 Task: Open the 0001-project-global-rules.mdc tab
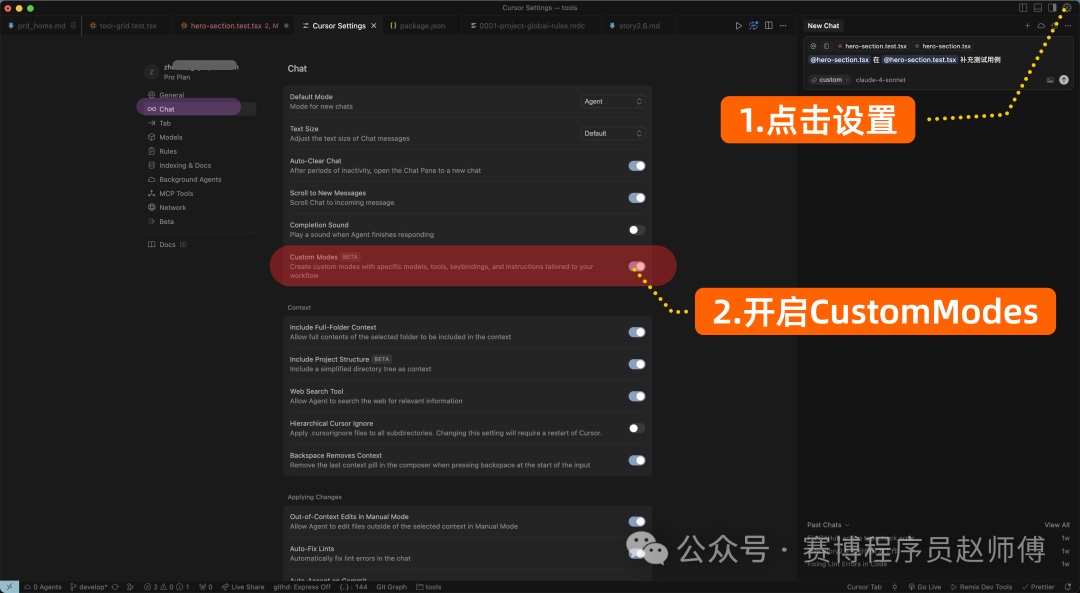(532, 25)
